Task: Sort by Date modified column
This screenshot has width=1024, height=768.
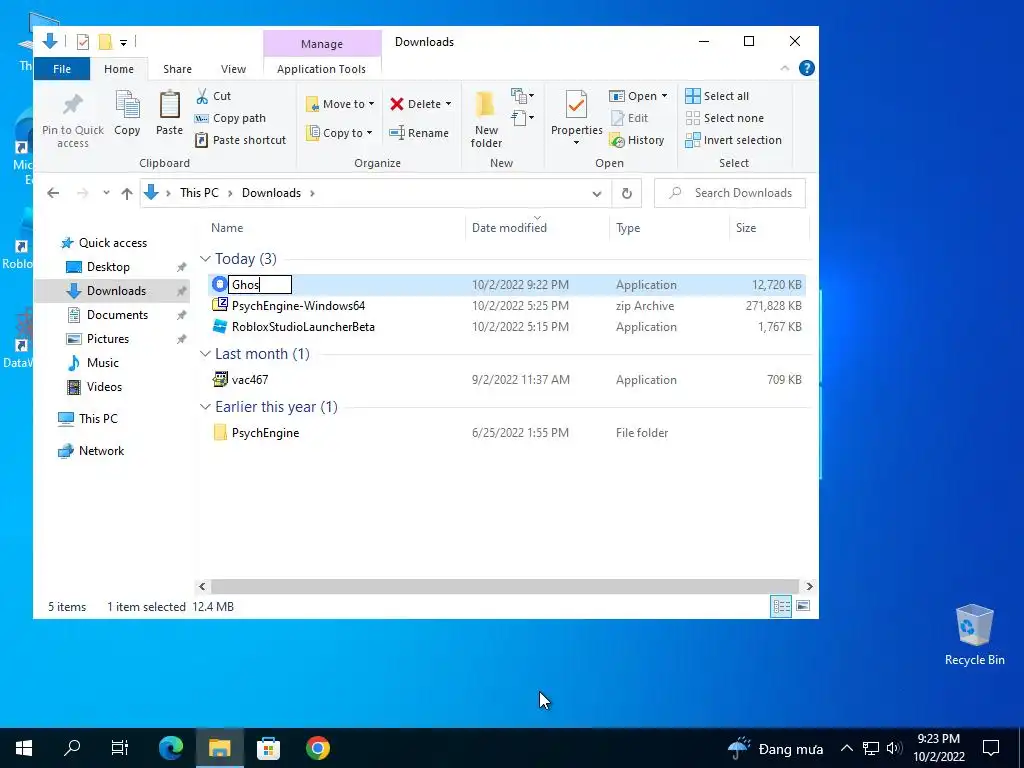Action: 509,228
